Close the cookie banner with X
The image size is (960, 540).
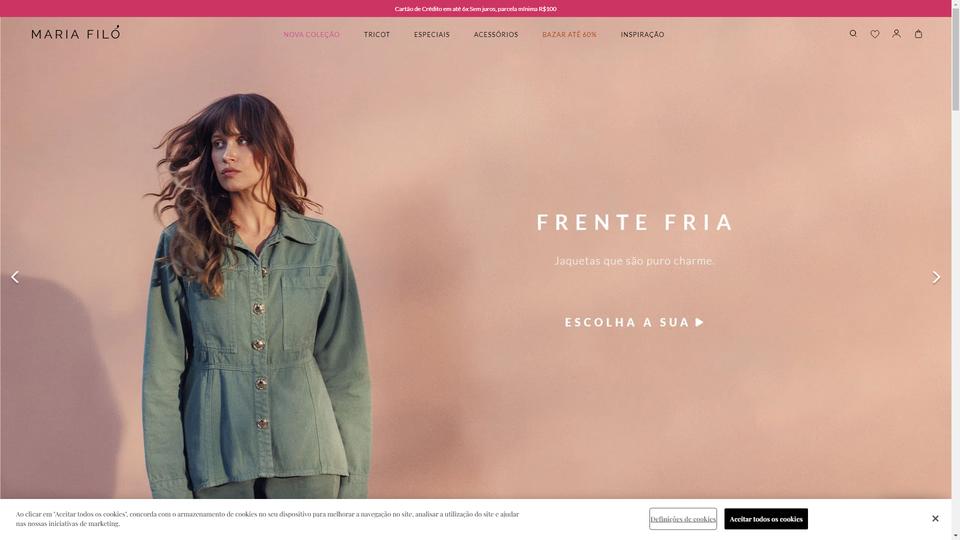click(x=935, y=519)
